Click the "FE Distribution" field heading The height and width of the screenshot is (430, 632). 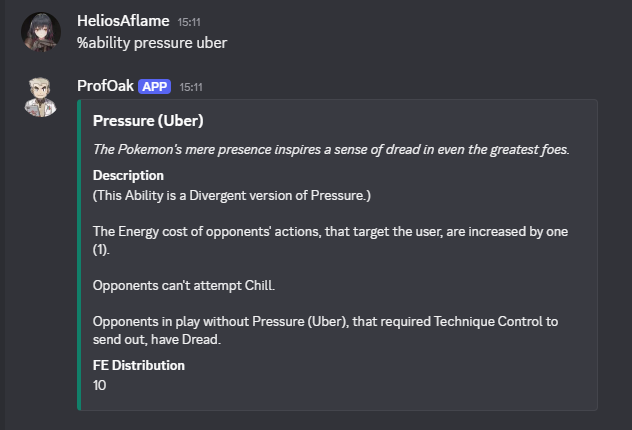point(139,366)
